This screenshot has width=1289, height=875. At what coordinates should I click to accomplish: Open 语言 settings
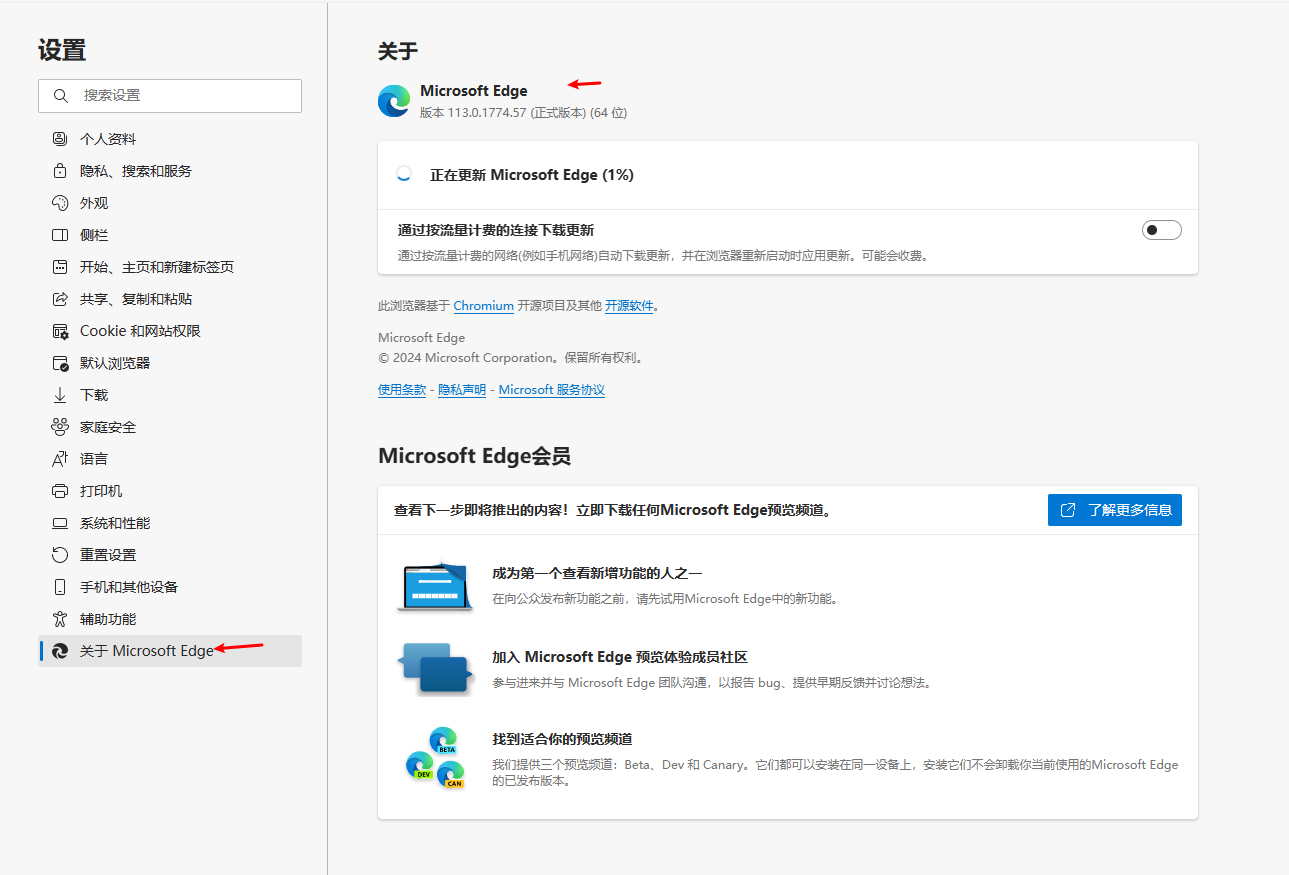coord(170,459)
